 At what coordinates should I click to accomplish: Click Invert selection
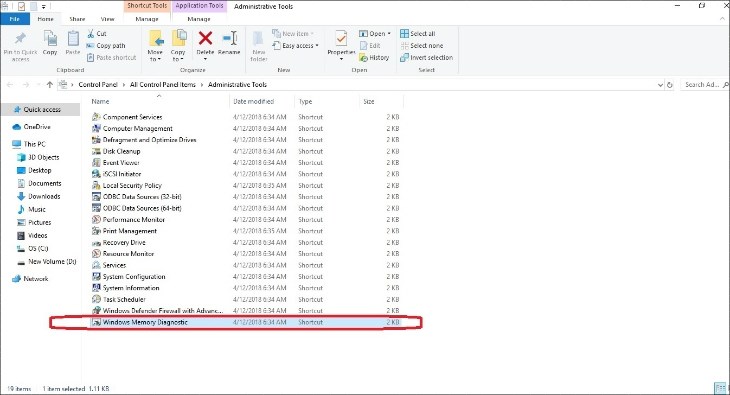click(426, 57)
